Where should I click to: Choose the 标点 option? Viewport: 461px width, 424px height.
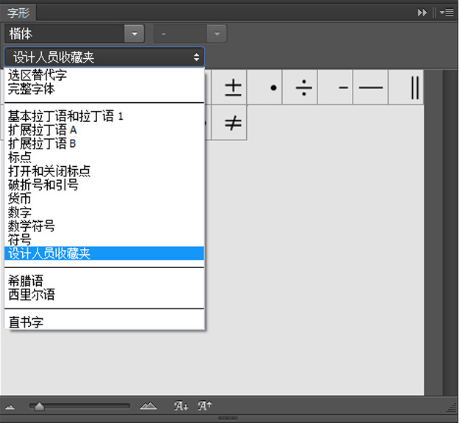[x=104, y=157]
